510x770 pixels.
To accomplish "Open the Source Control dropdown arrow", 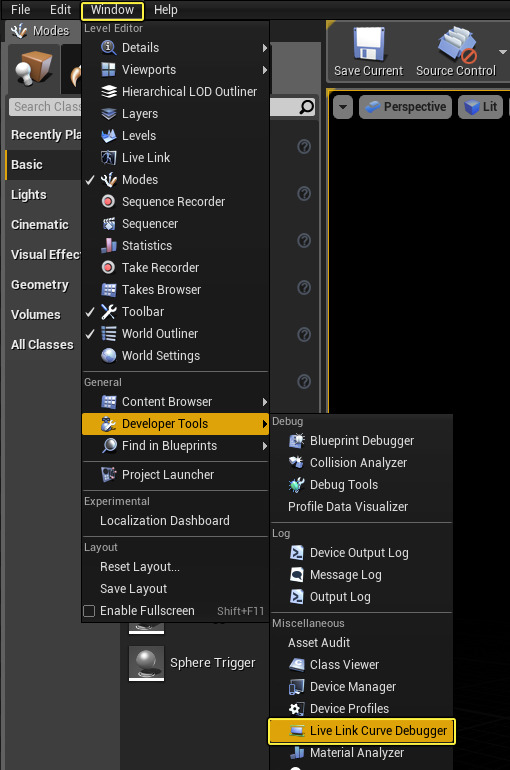I will (503, 52).
